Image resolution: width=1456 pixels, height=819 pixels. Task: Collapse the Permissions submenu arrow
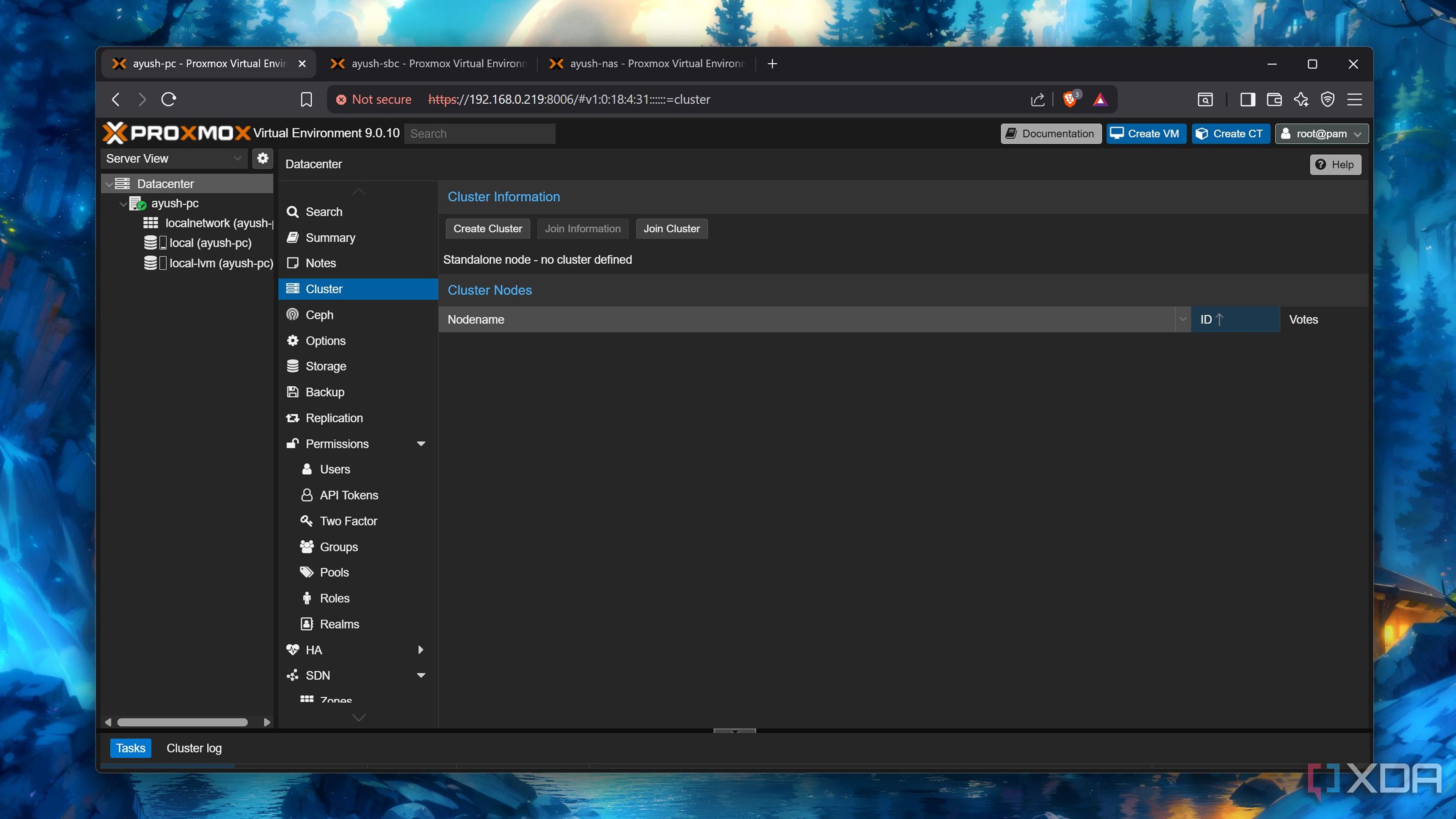(420, 444)
